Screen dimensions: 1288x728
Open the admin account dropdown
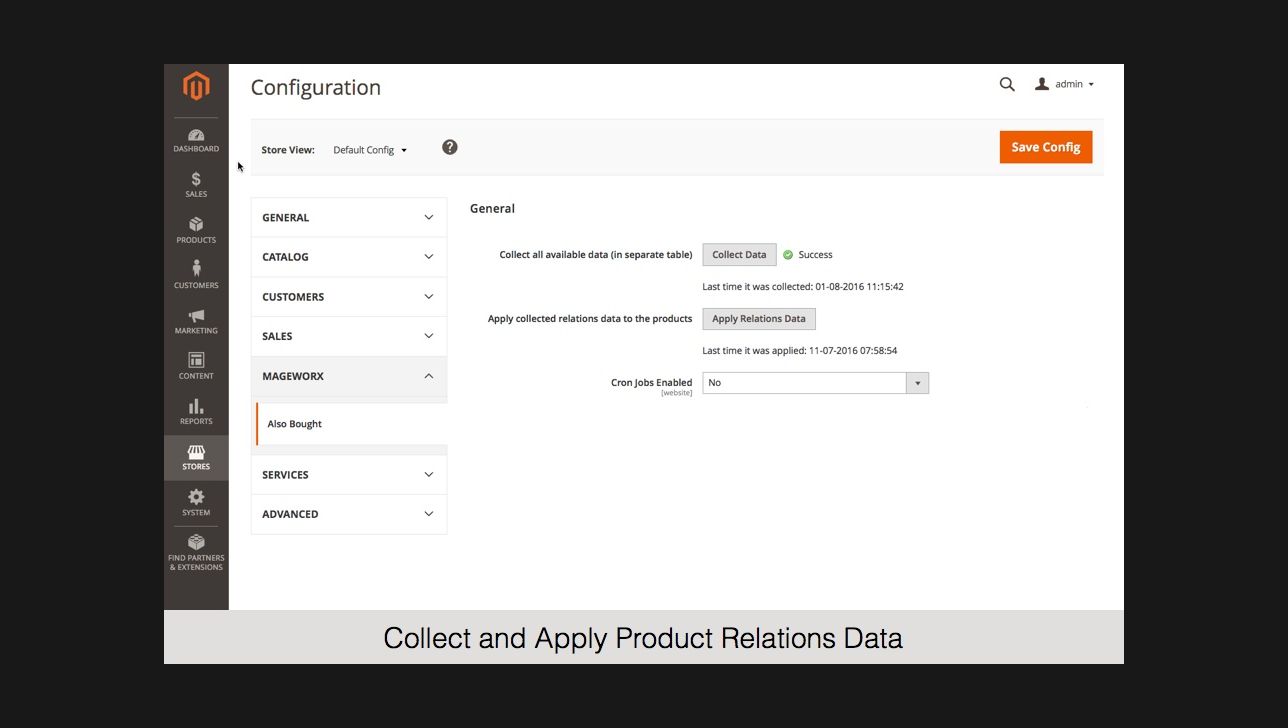(1065, 85)
